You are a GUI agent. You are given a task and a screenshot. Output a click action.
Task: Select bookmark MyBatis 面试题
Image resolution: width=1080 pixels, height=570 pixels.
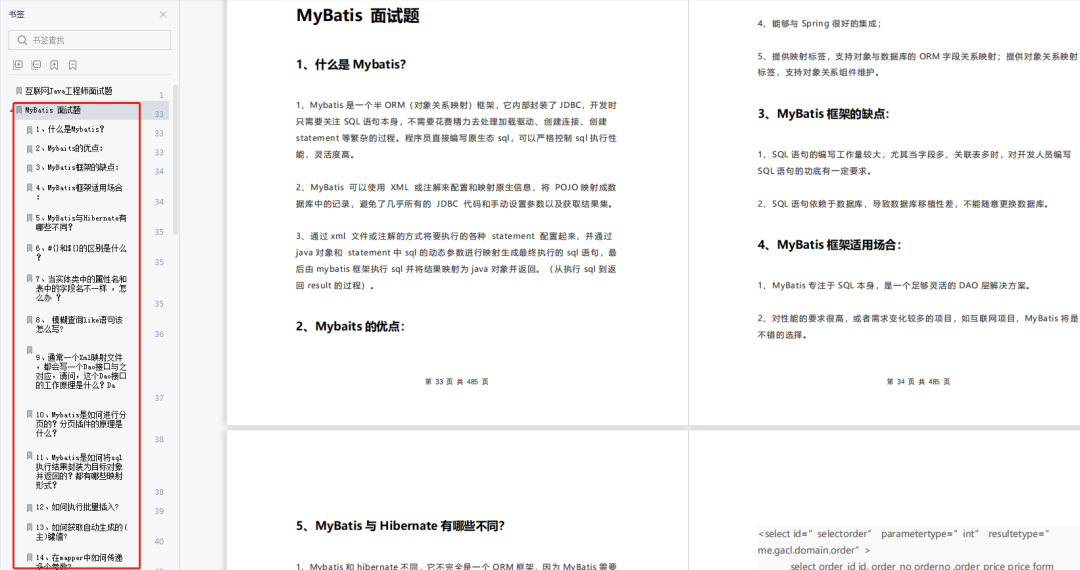click(53, 110)
